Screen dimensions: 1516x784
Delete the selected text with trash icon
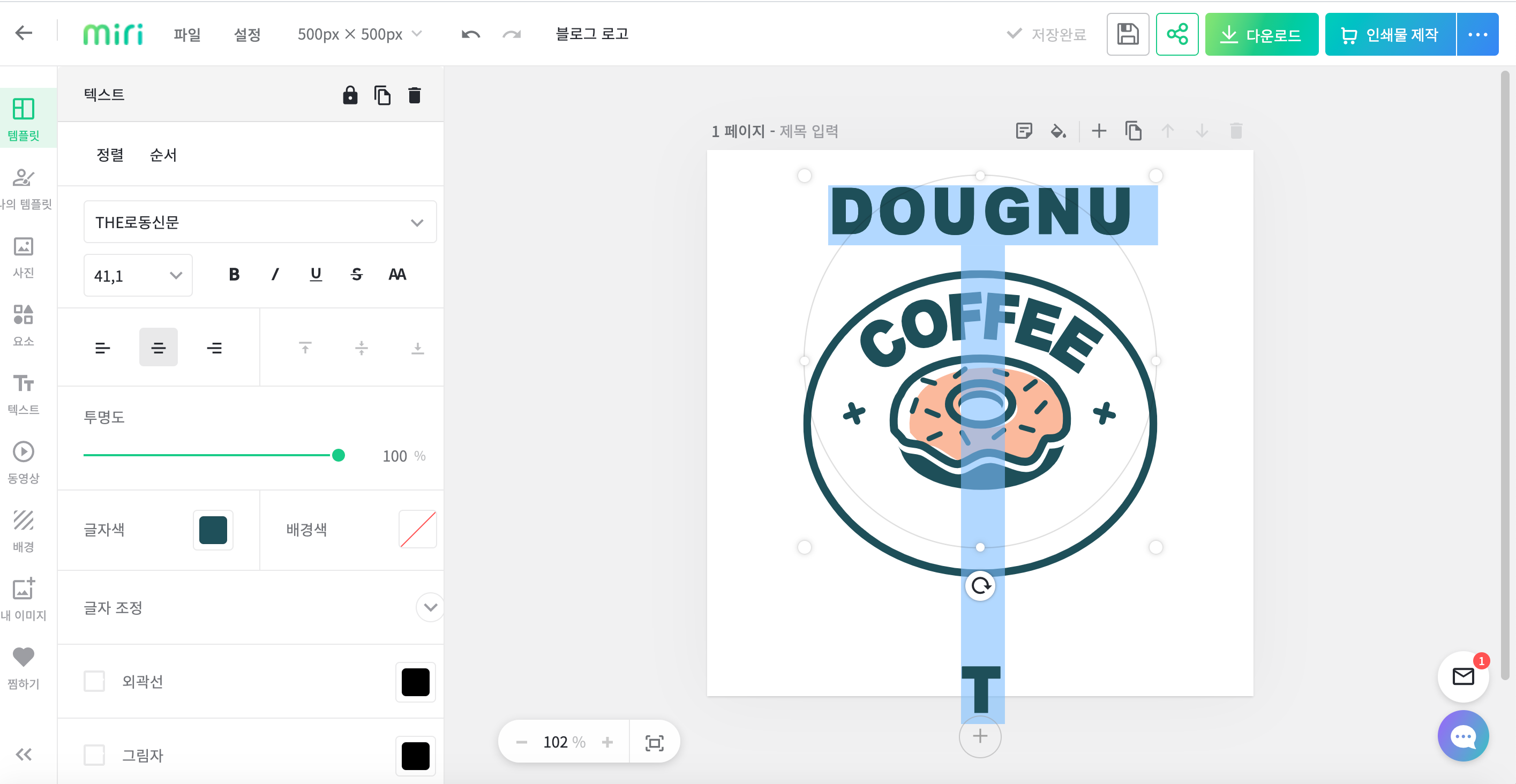[x=414, y=95]
